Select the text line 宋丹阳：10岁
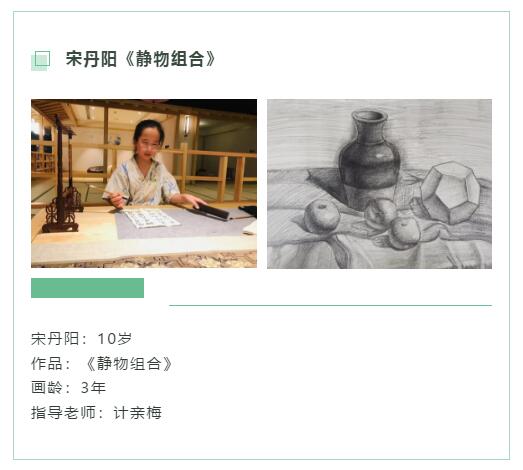 tap(81, 339)
